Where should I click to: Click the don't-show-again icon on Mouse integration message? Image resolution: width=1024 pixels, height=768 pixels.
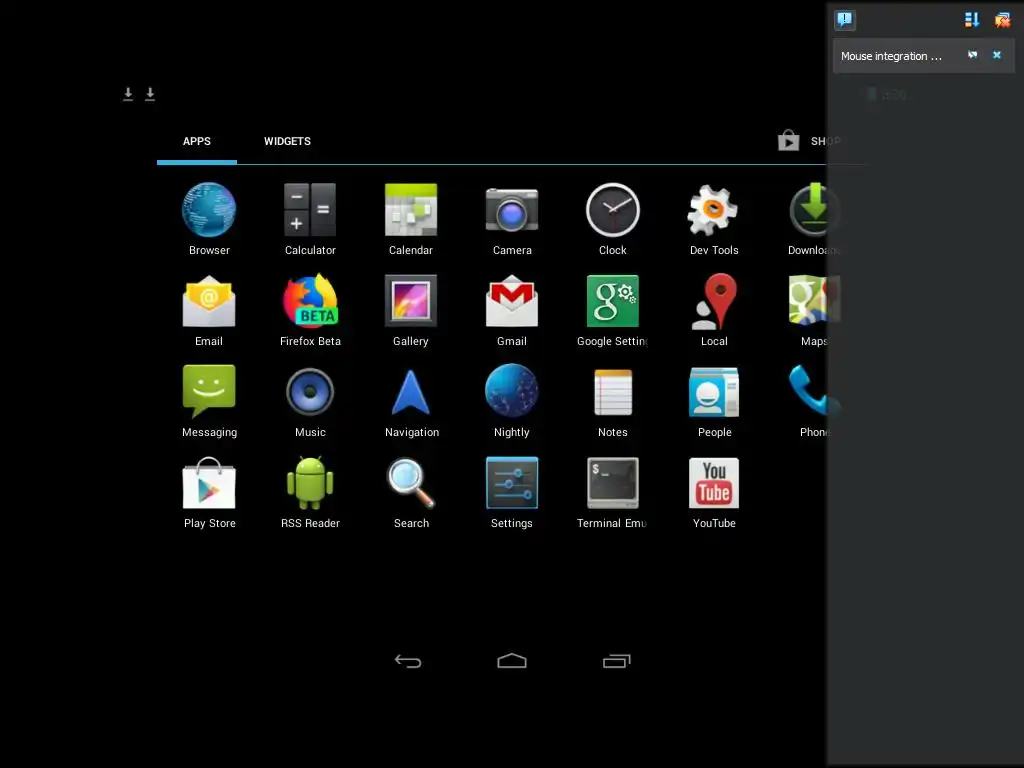pos(972,55)
